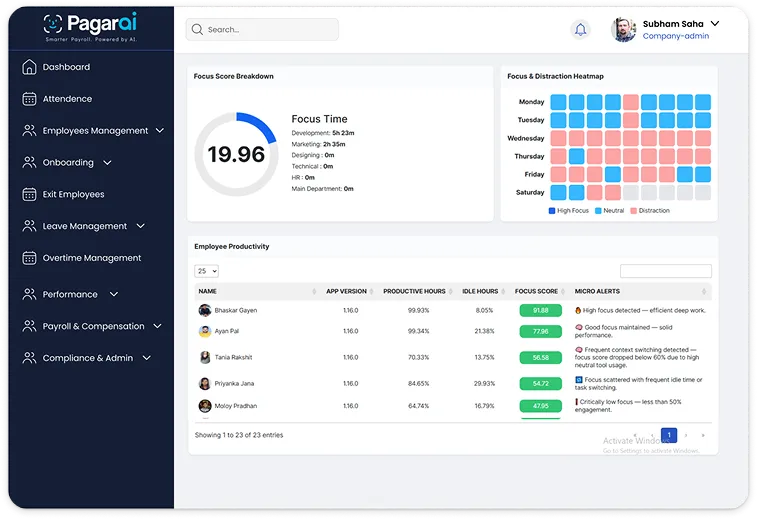The image size is (757, 520).
Task: Click the Attendence calendar icon
Action: tap(29, 99)
